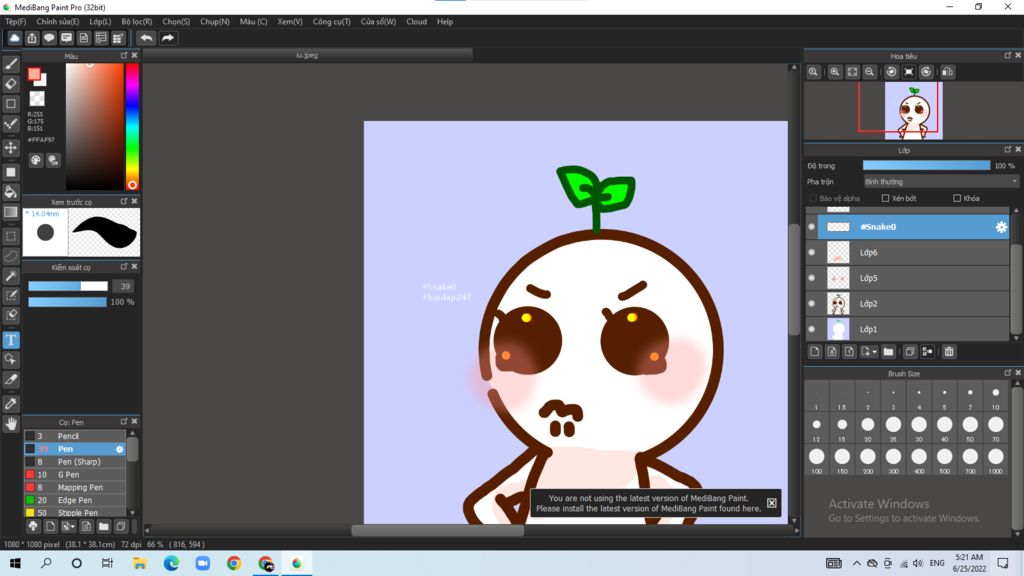Enable the Khóa lock checkbox
This screenshot has width=1024, height=576.
point(957,198)
